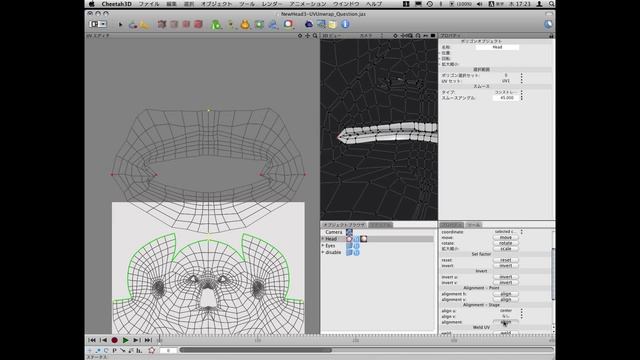Click the Time Machine clock menu bar icon
Screen dimensions: 640x360
pyautogui.click(x=430, y=4)
